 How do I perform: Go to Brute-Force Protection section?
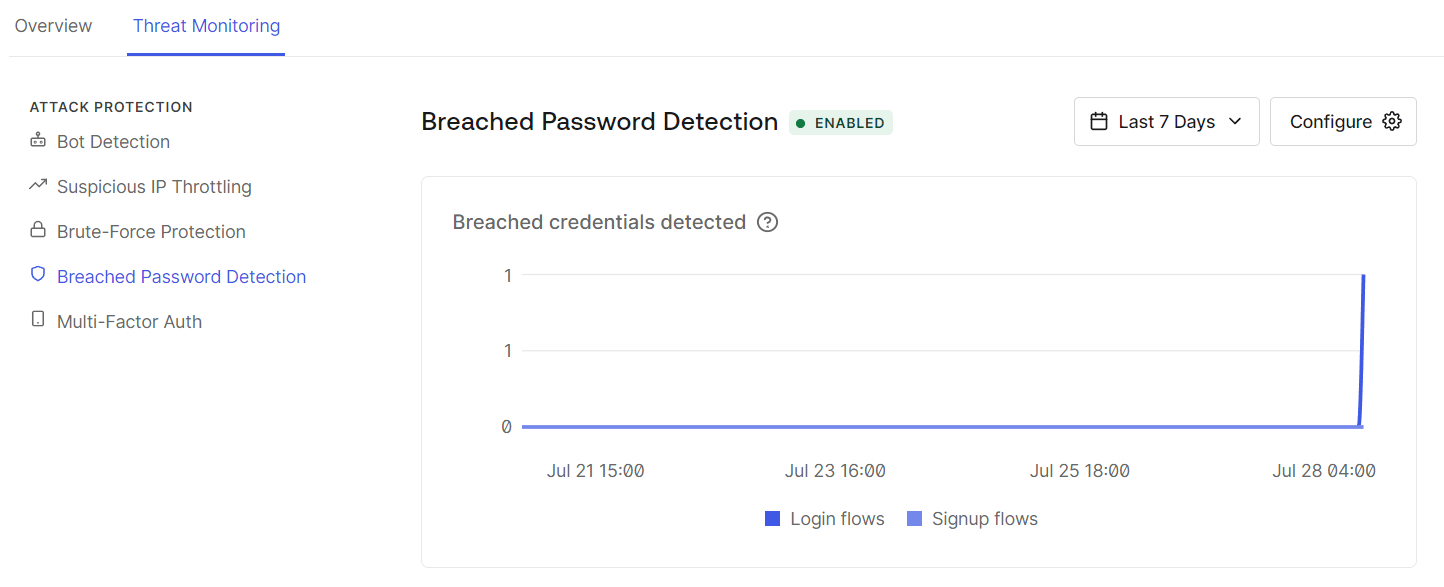[151, 232]
